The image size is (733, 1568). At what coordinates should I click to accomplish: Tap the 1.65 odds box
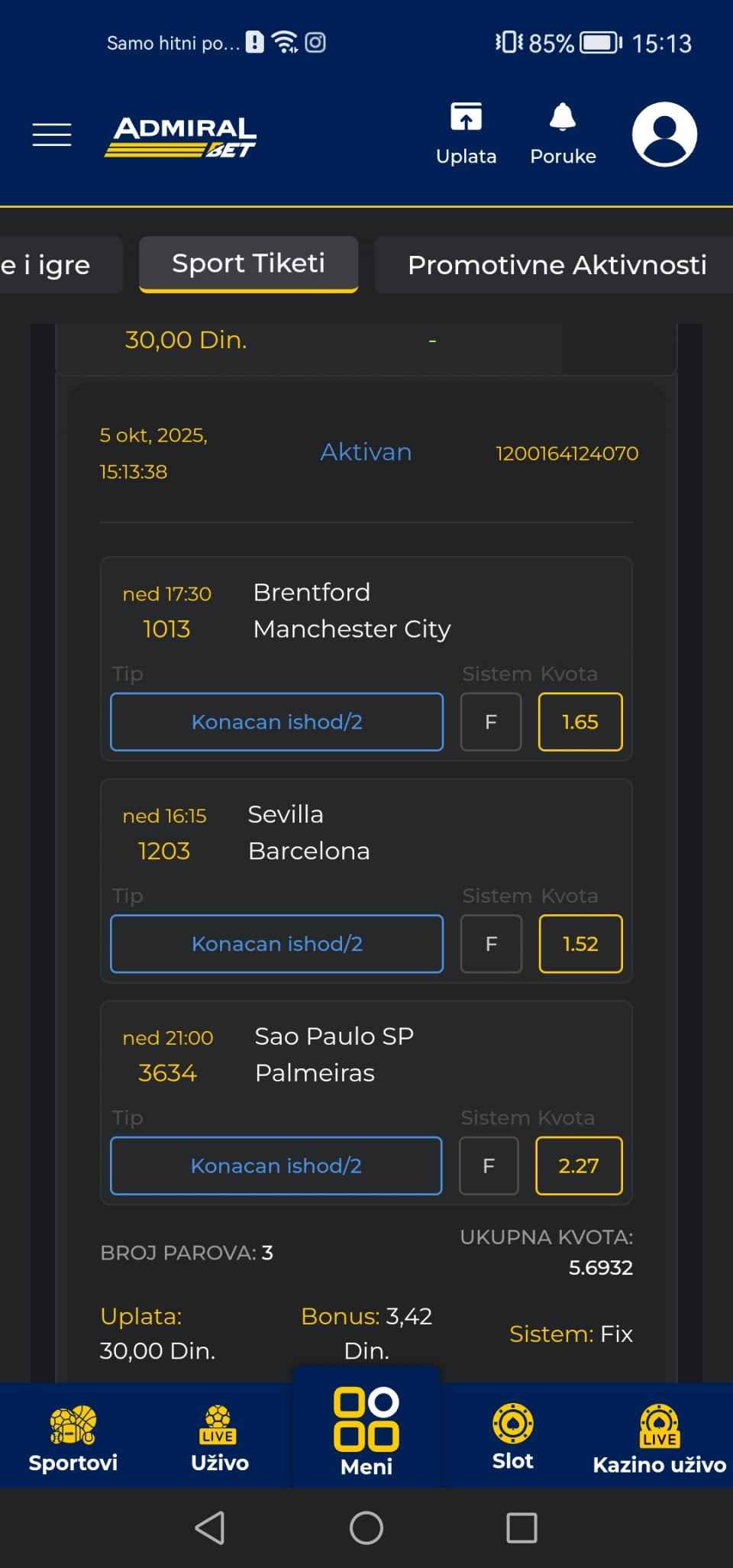pos(580,722)
